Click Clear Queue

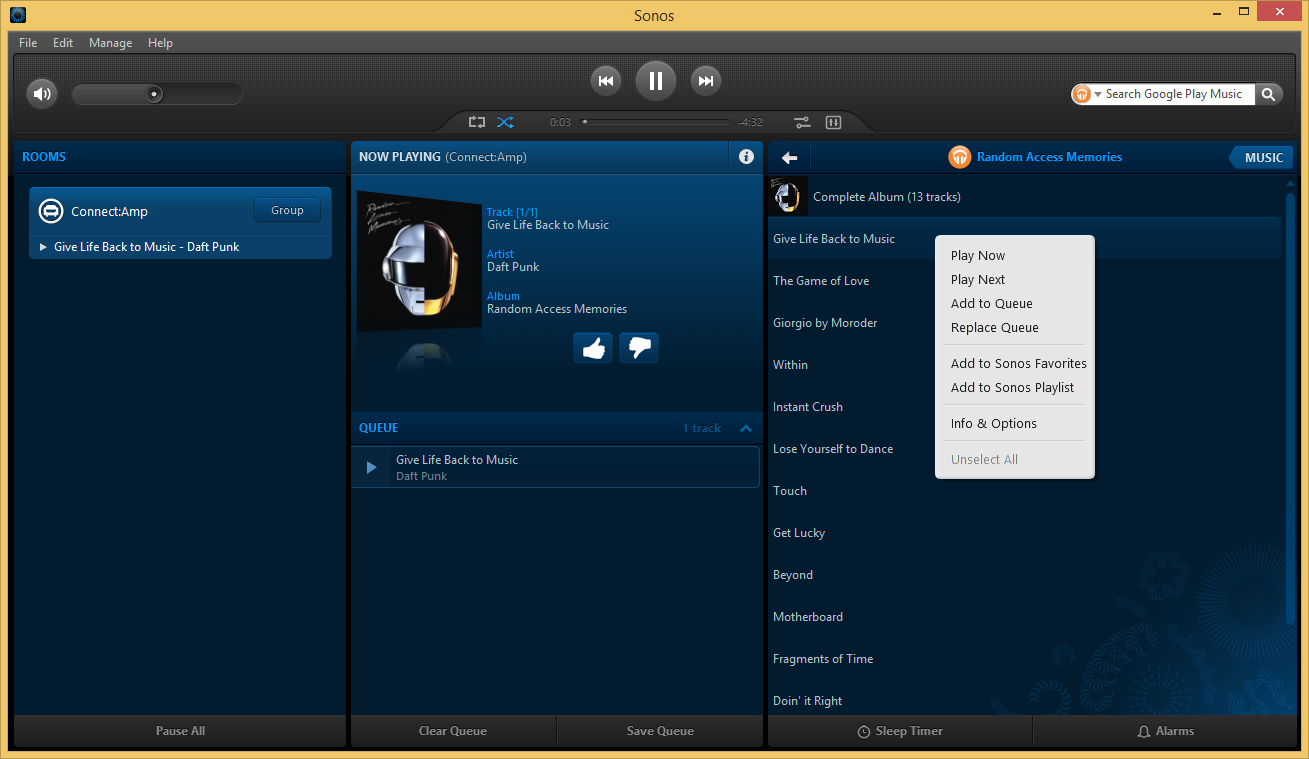pyautogui.click(x=453, y=731)
